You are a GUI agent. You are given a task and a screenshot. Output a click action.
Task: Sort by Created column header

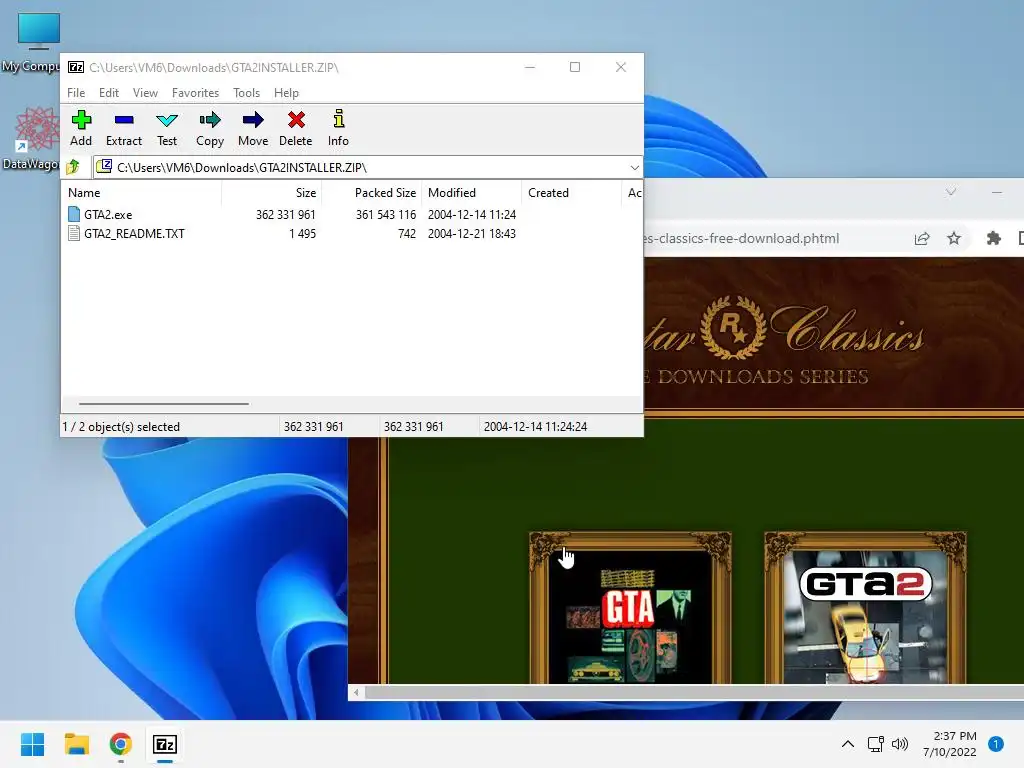point(571,193)
